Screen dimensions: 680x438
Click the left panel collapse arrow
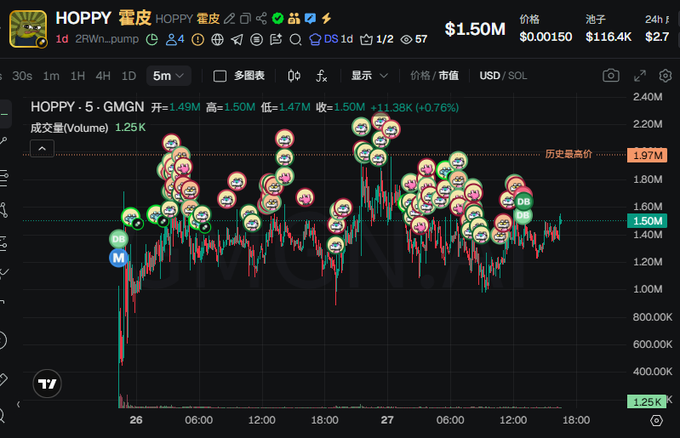pos(18,404)
